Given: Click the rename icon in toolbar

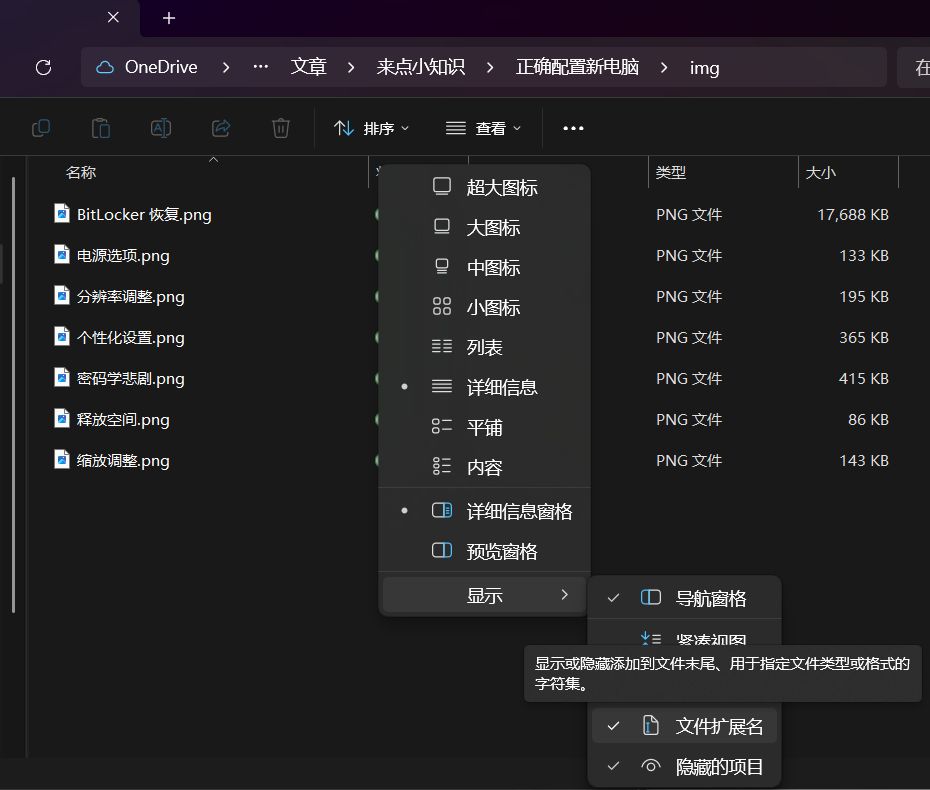Looking at the screenshot, I should 161,128.
